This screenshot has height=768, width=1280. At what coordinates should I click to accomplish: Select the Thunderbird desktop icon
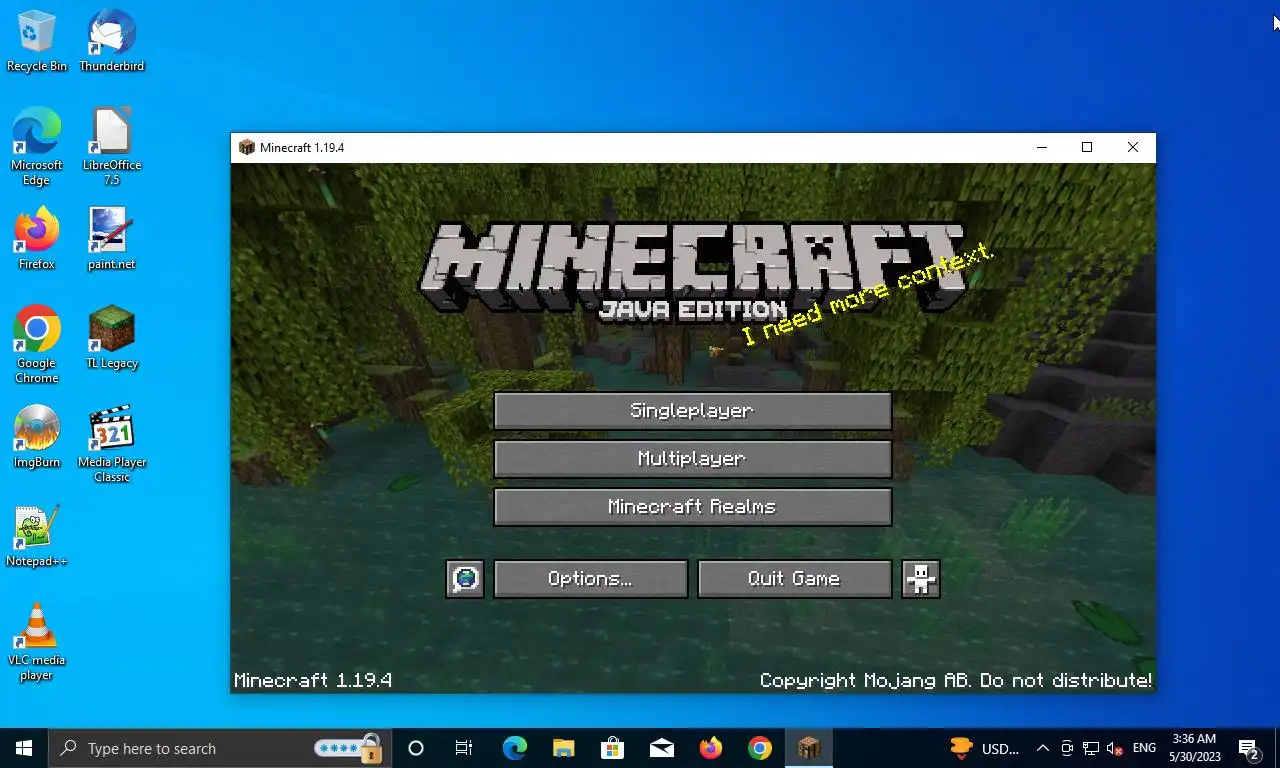coord(112,41)
